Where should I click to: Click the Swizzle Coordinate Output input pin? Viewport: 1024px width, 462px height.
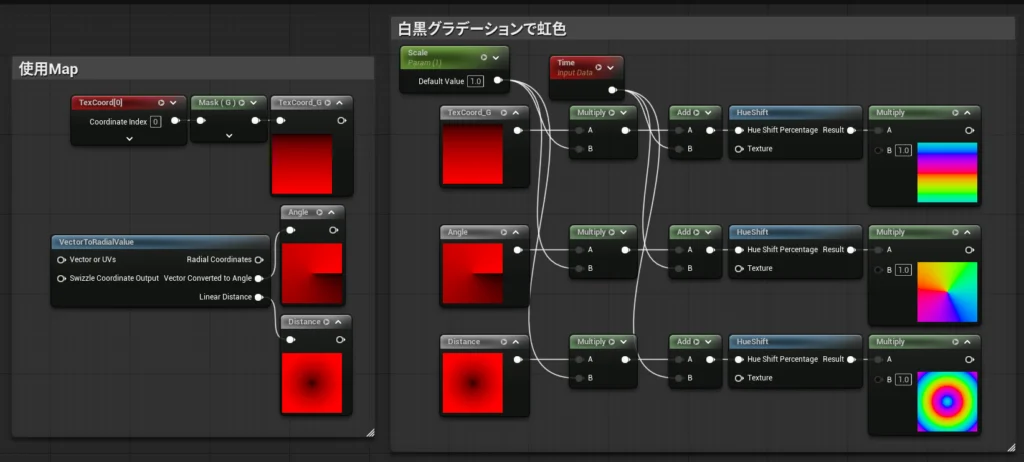60,278
